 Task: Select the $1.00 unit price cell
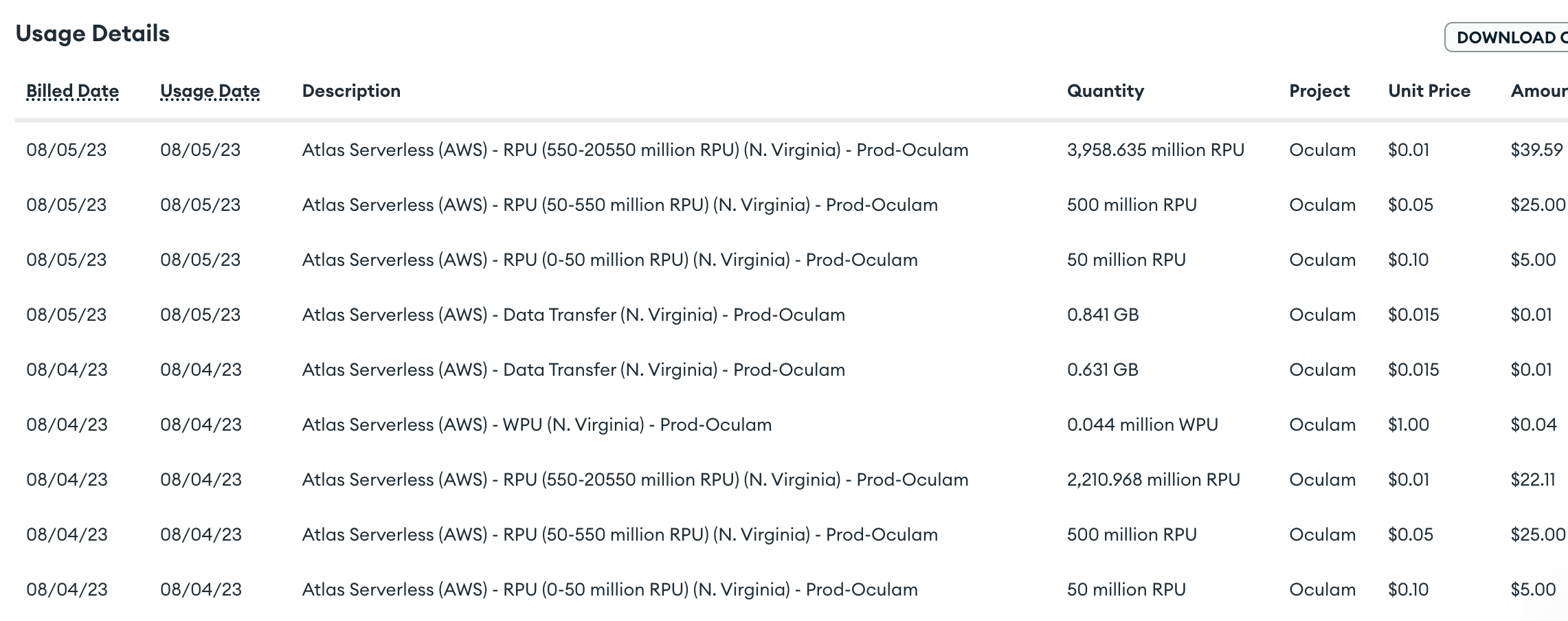click(1408, 425)
